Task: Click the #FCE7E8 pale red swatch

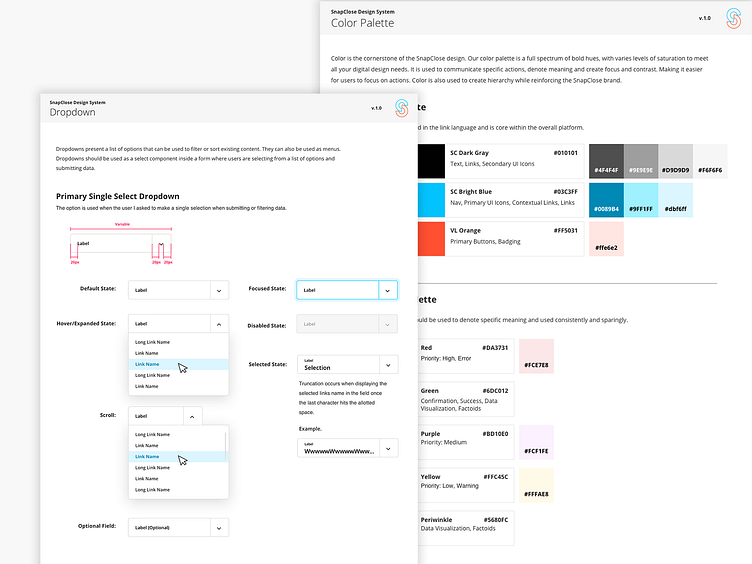Action: point(536,356)
